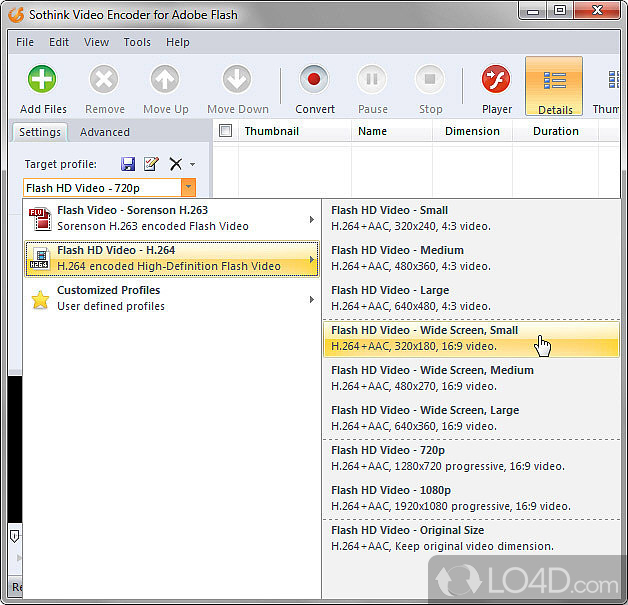This screenshot has height=605, width=628.
Task: Click the Add Files icon
Action: [43, 80]
